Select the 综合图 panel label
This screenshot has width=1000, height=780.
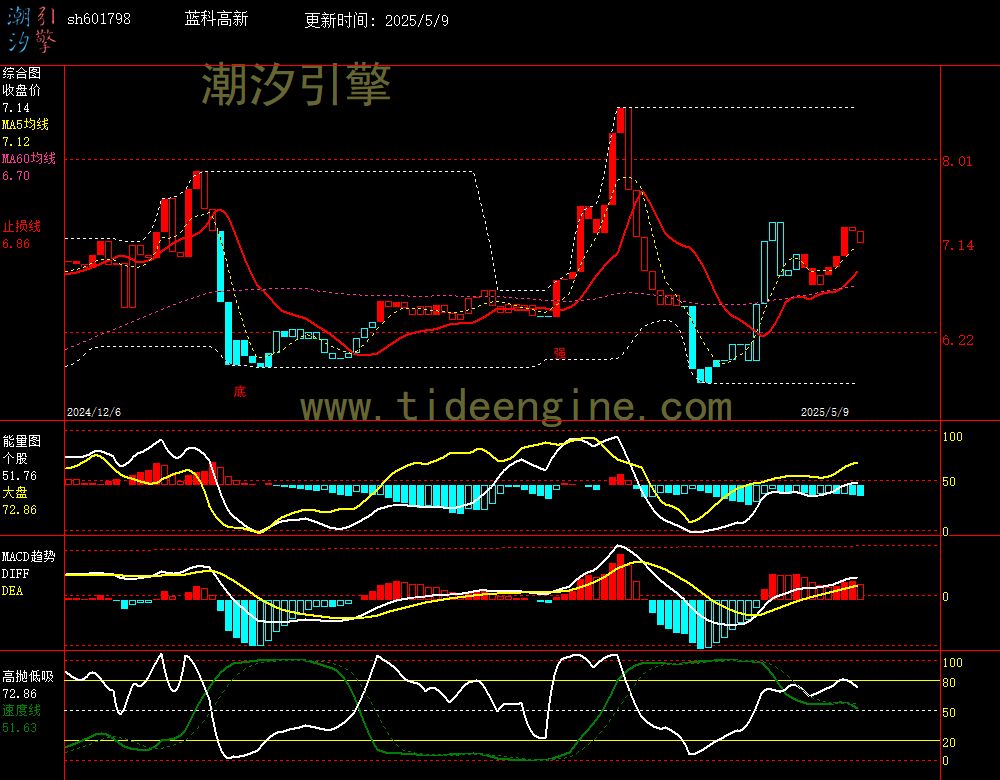pyautogui.click(x=22, y=73)
